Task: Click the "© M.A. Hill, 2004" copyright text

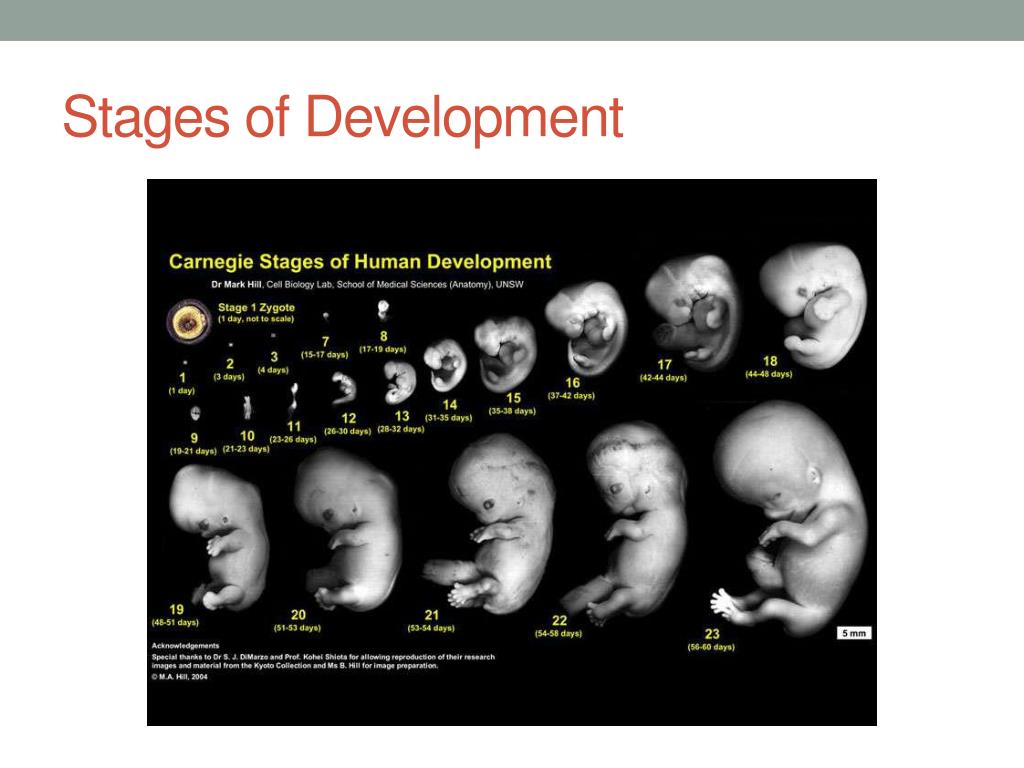Action: pyautogui.click(x=180, y=677)
